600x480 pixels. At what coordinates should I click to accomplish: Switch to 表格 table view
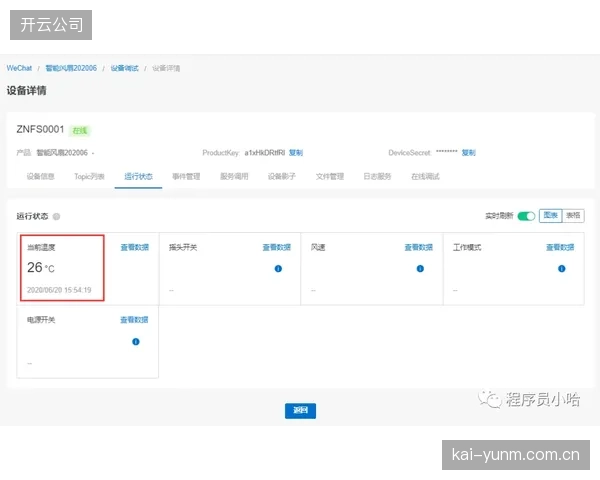pos(573,216)
